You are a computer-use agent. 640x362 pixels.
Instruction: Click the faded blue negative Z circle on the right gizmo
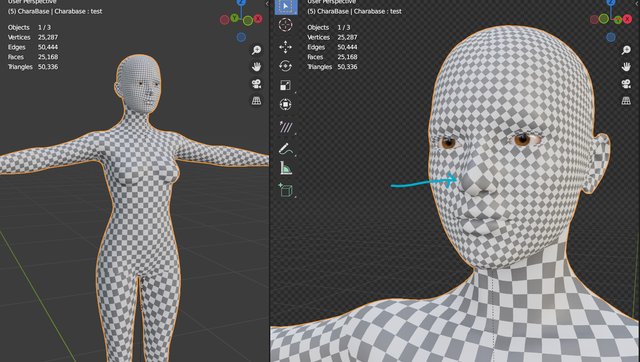tap(611, 37)
